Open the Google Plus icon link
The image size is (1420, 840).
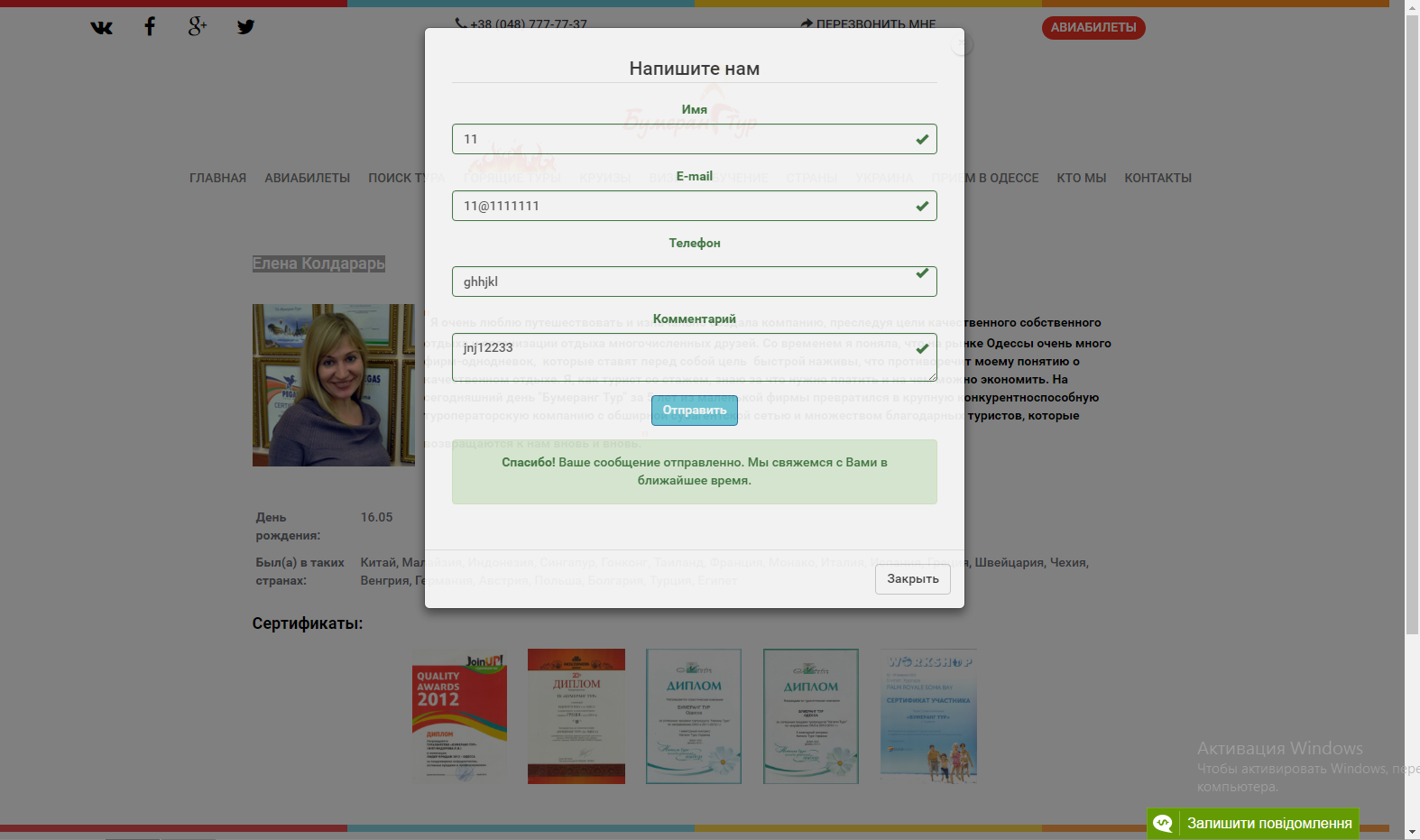point(198,26)
